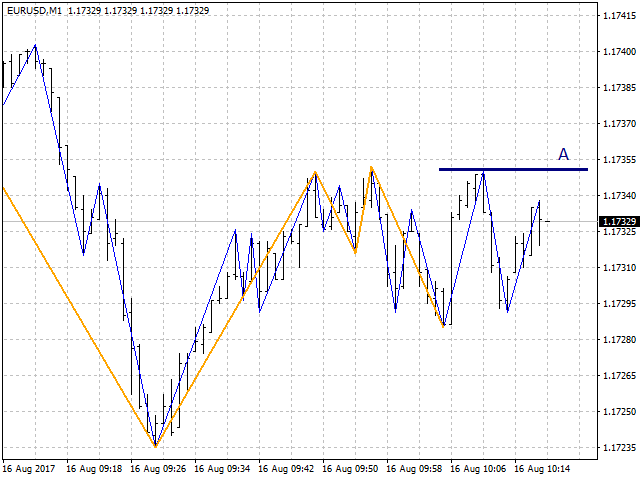The image size is (640, 480).
Task: Click the blue zigzag peak near 1.17400
Action: pos(36,45)
